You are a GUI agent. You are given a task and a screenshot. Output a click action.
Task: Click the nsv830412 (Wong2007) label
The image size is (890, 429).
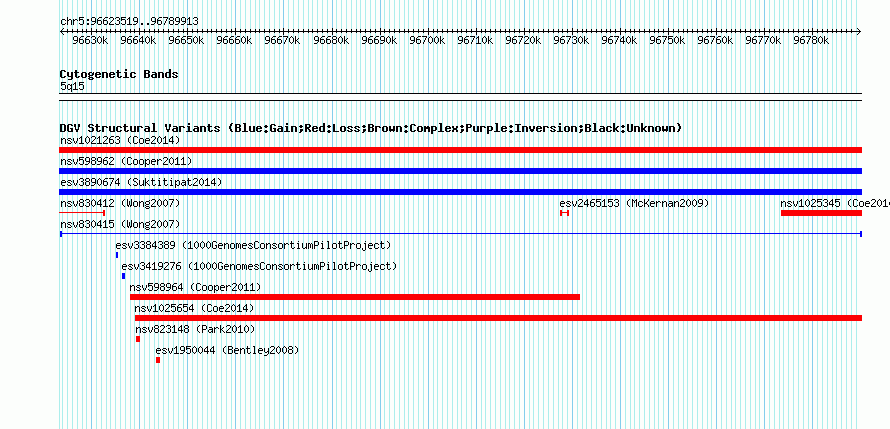pos(120,203)
